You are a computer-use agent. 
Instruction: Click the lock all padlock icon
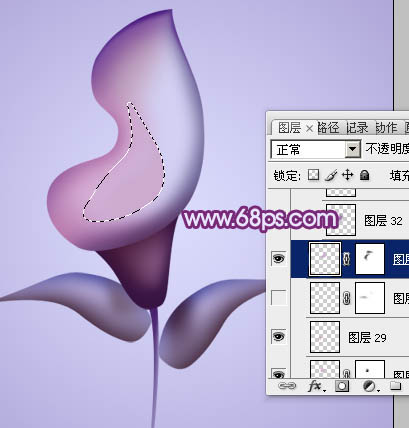365,175
